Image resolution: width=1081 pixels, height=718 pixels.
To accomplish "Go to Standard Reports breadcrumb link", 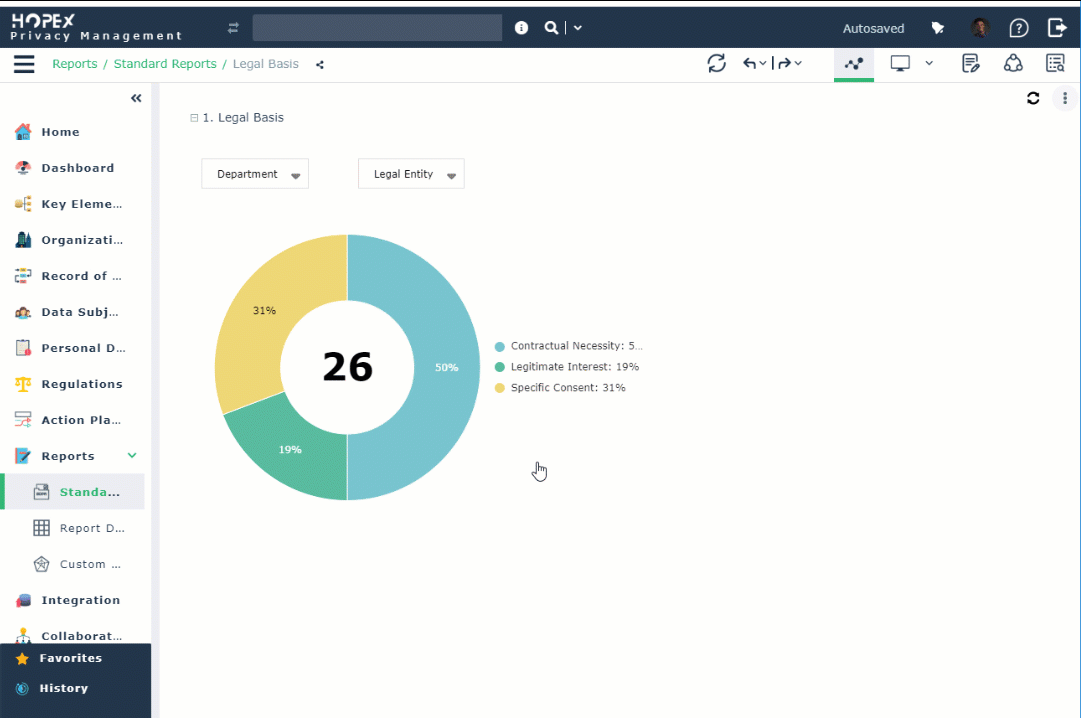I will (x=165, y=63).
